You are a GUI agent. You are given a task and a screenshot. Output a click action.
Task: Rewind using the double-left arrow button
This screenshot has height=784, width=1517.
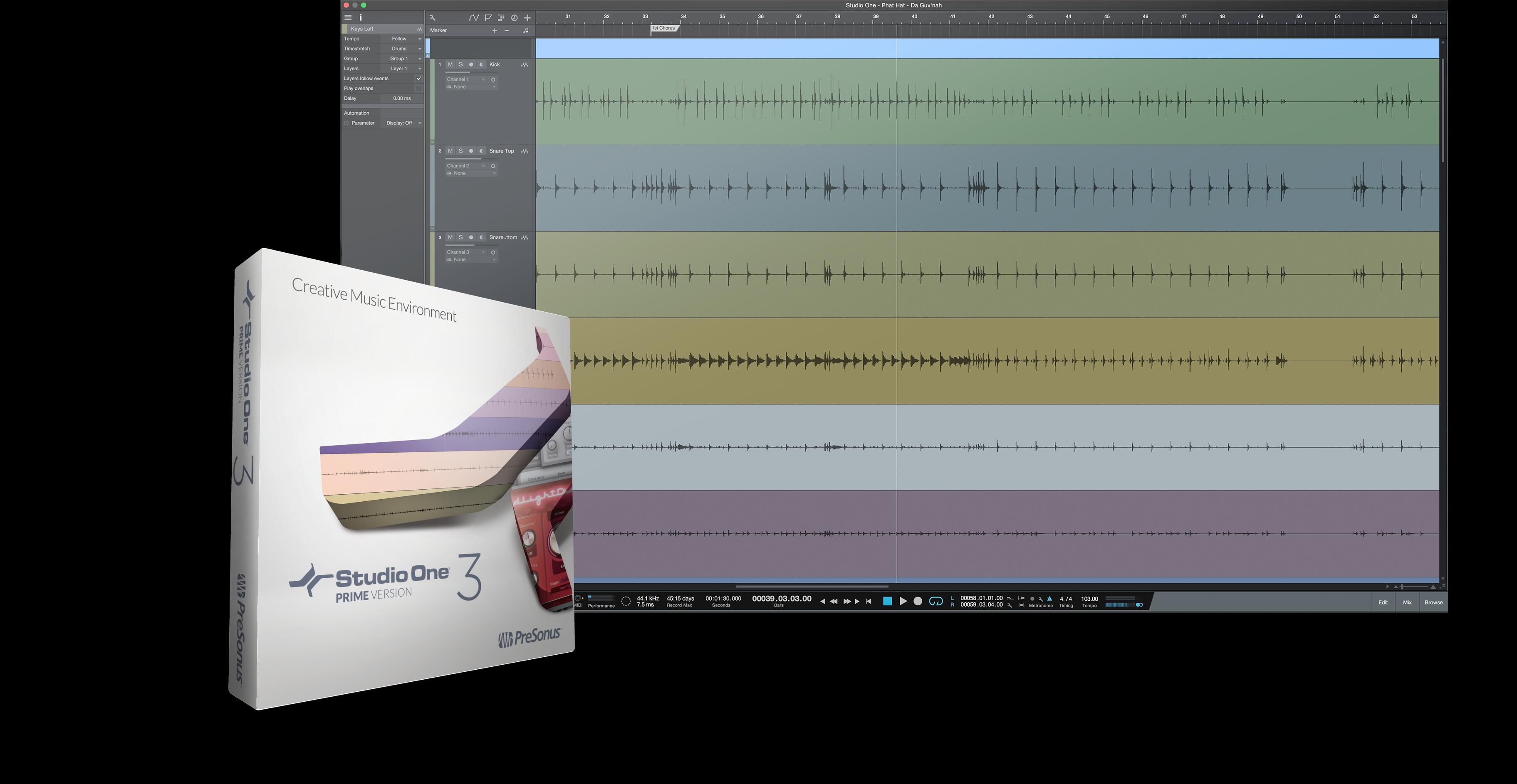834,602
